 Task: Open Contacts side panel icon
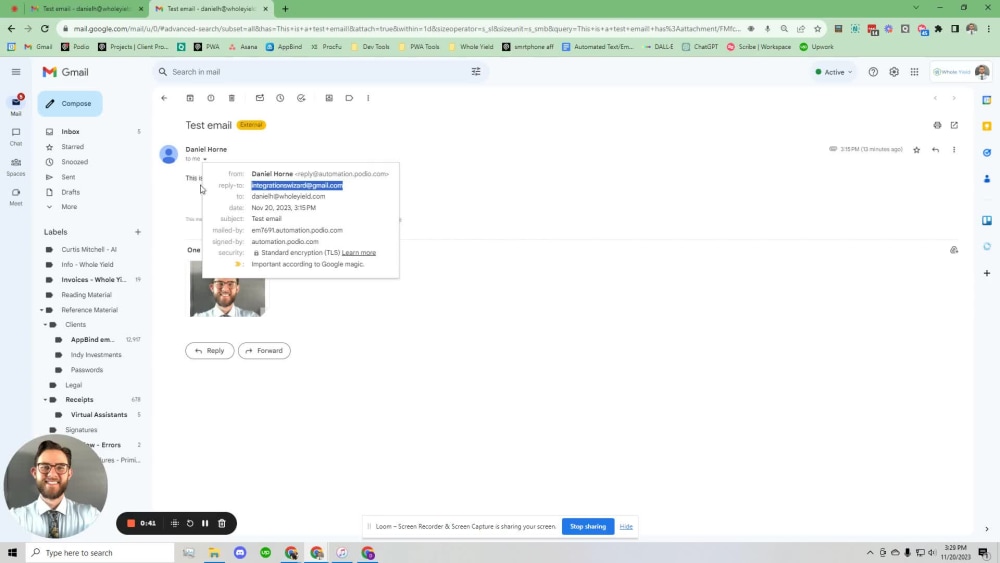(x=987, y=179)
